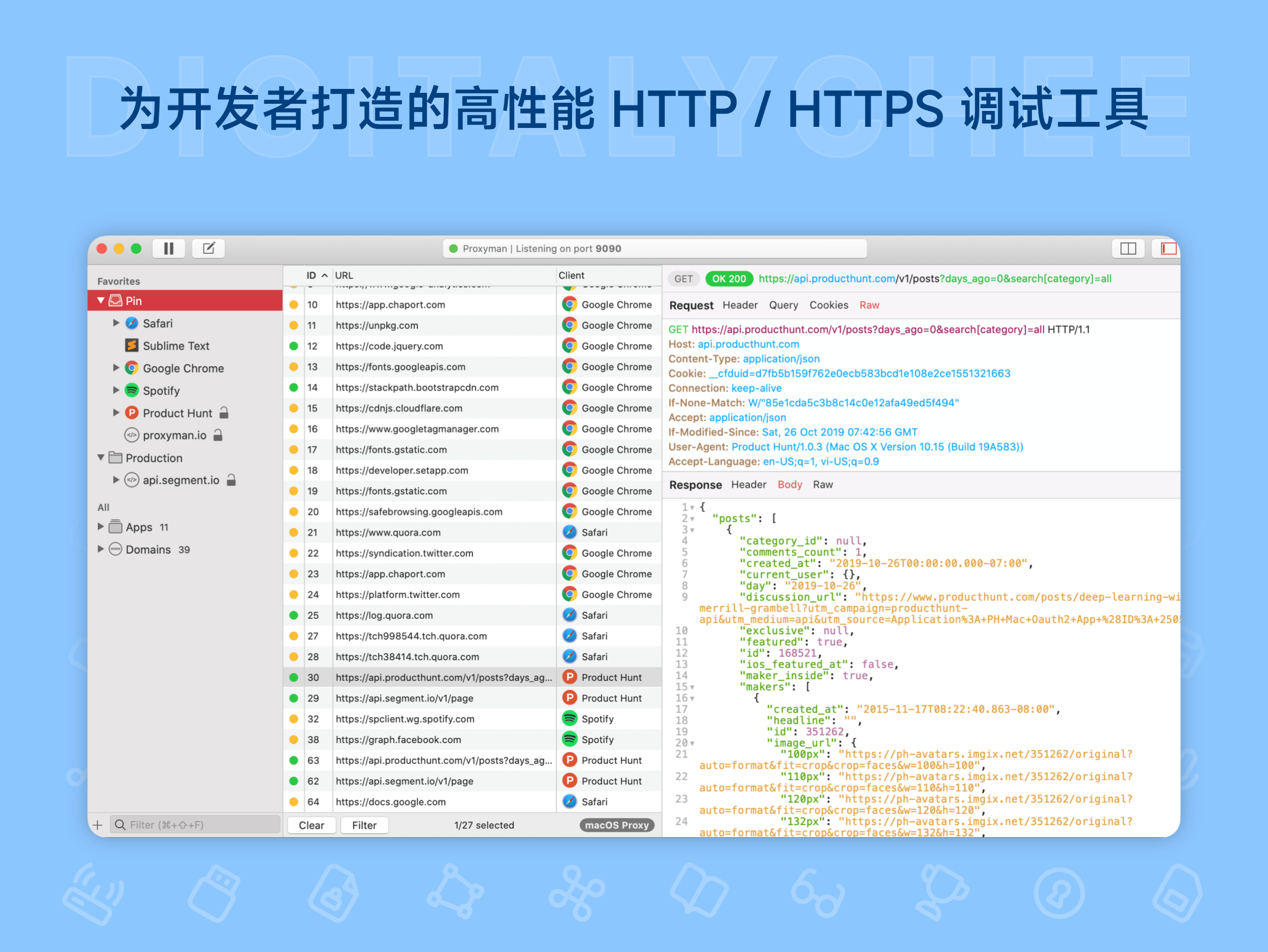The width and height of the screenshot is (1268, 952).
Task: Switch to the response Body tab
Action: tap(790, 485)
